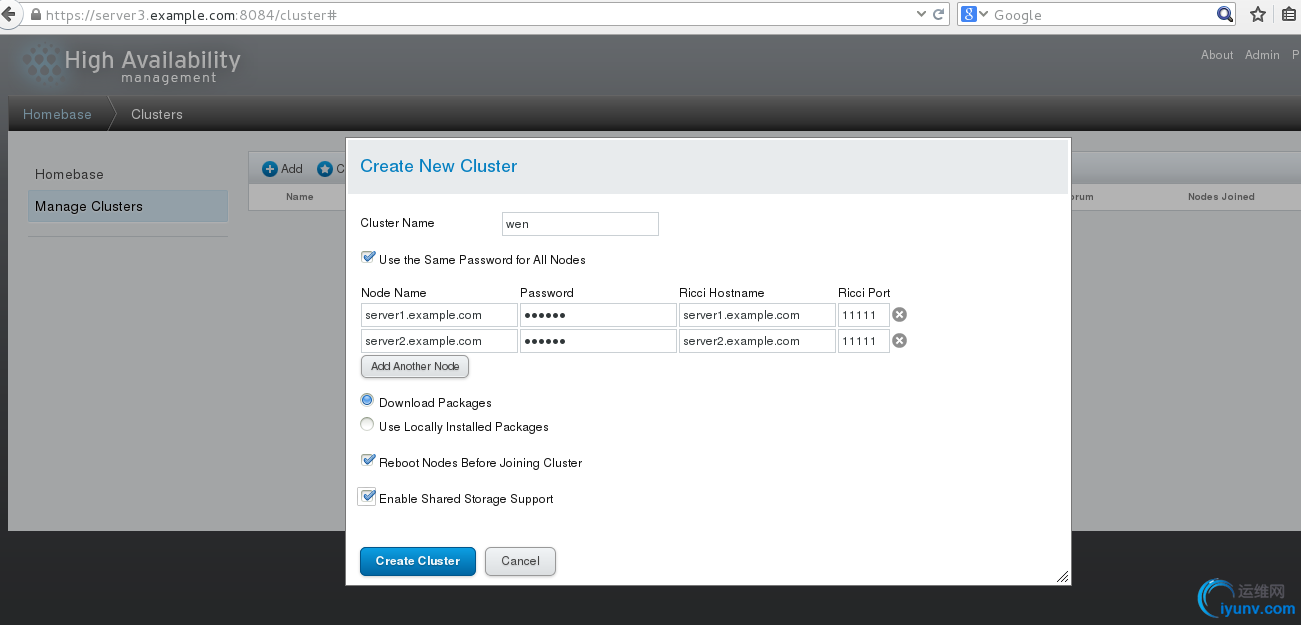
Task: Click the Add cluster plus icon
Action: 270,169
